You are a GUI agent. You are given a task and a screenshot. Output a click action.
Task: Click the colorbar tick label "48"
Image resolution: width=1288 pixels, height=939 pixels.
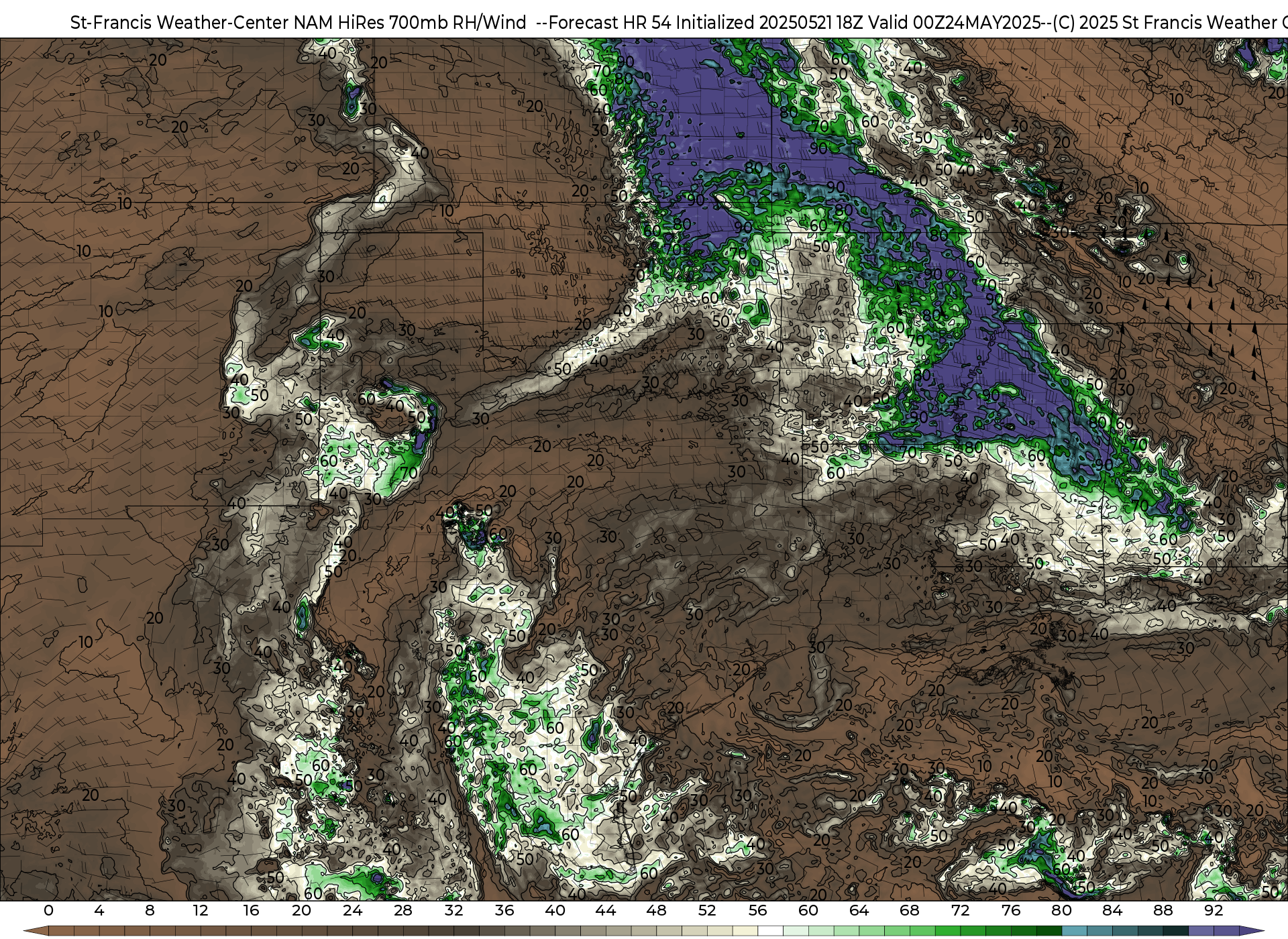656,910
